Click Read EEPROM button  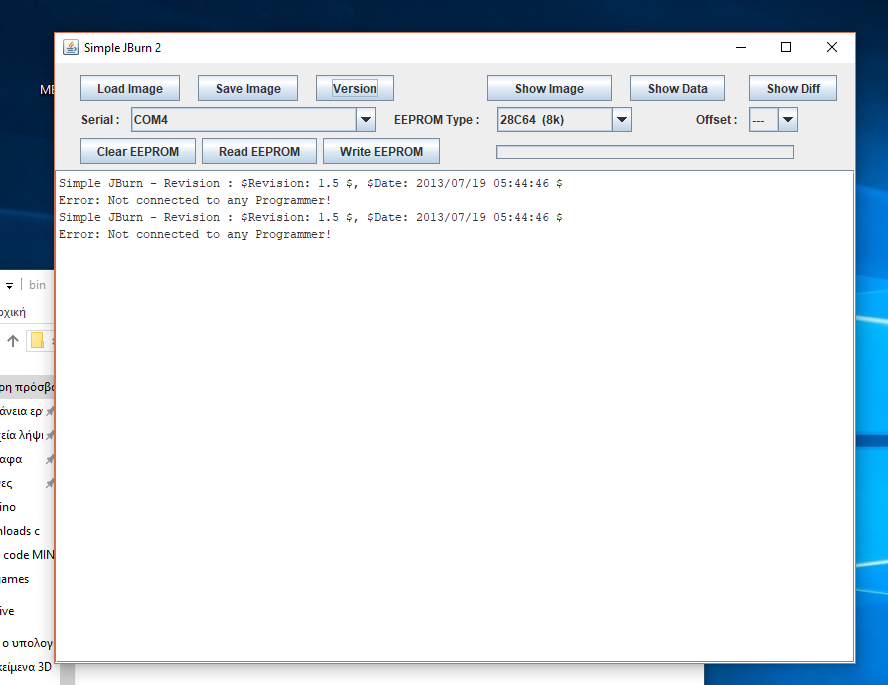click(259, 152)
